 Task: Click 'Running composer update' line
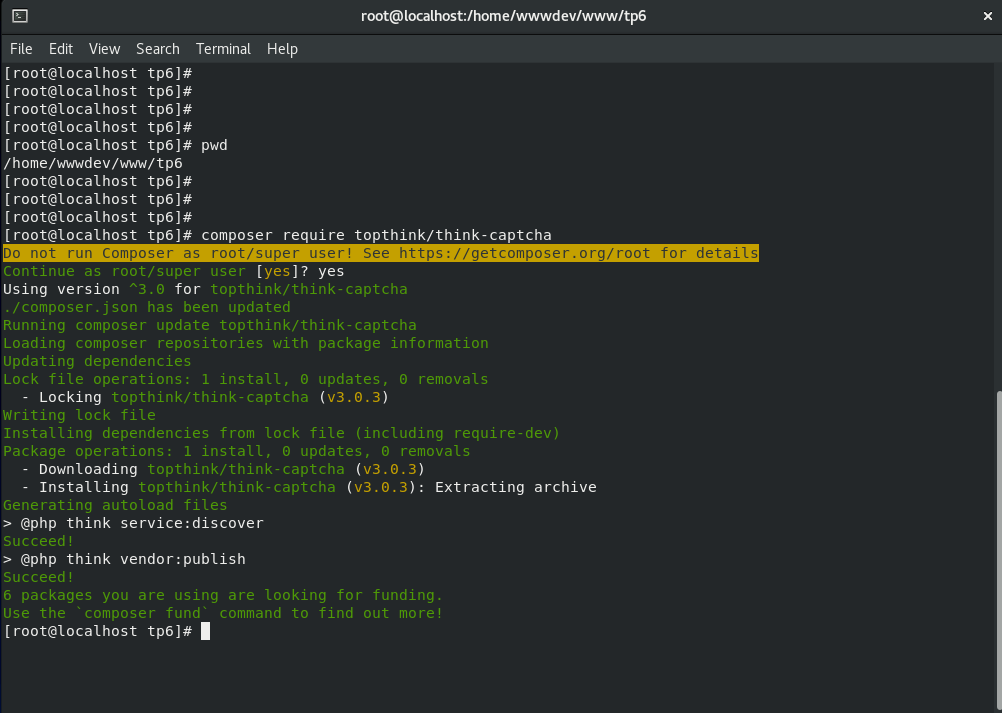pyautogui.click(x=210, y=325)
